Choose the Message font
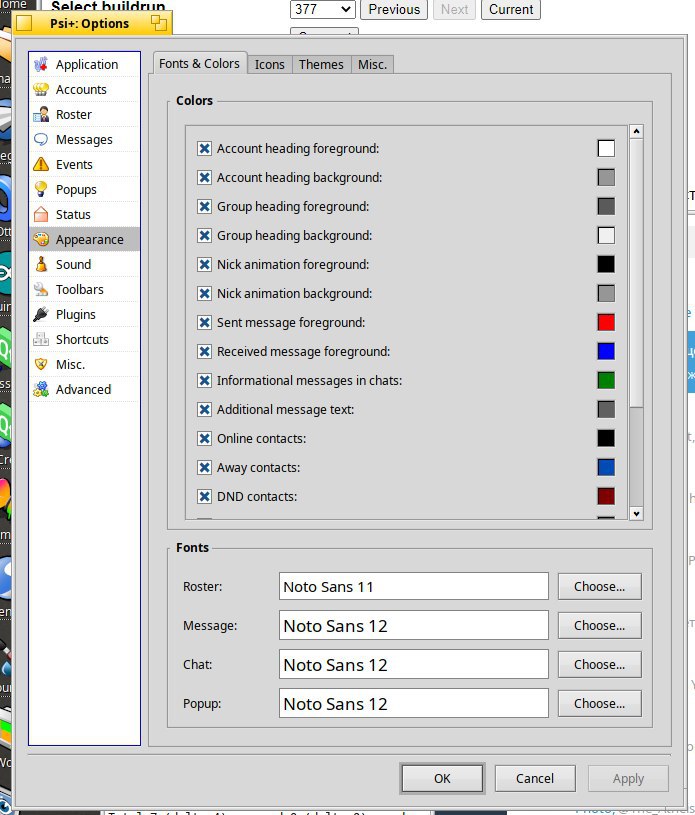 (x=599, y=625)
